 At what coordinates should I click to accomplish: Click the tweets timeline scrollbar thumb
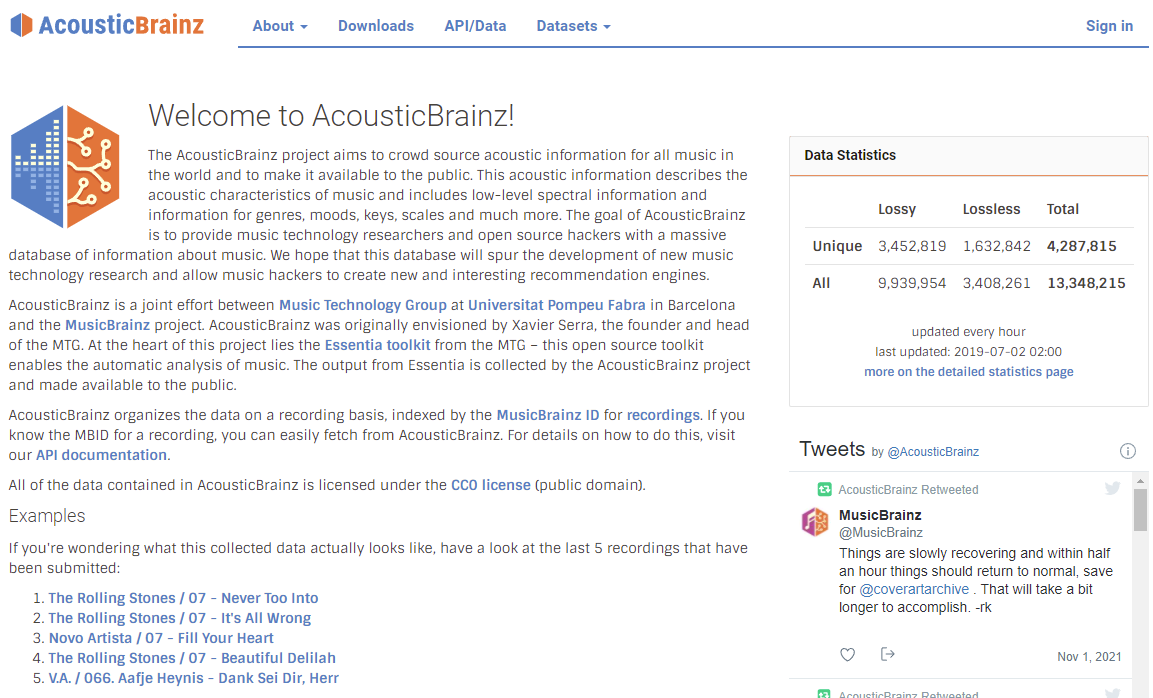[x=1140, y=510]
